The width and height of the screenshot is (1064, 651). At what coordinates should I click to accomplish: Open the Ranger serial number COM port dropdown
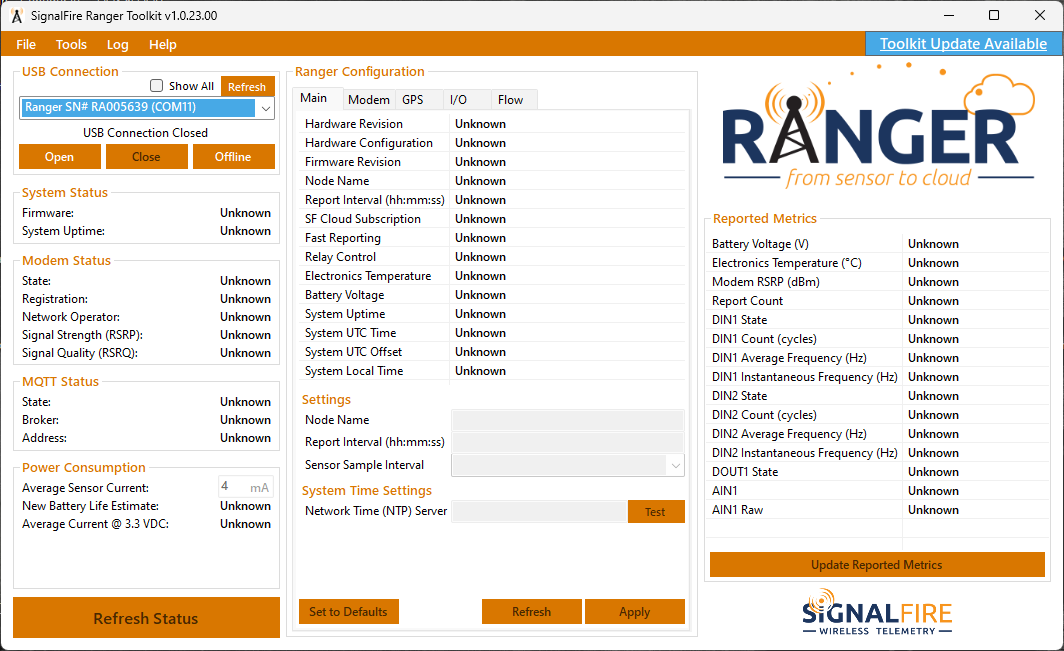coord(265,108)
